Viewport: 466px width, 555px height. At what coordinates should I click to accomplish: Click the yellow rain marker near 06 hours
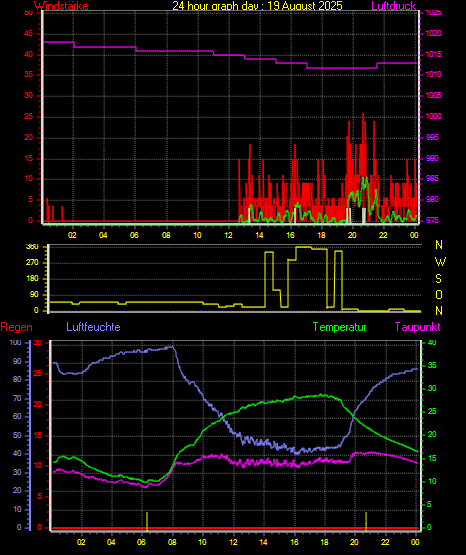click(x=146, y=521)
